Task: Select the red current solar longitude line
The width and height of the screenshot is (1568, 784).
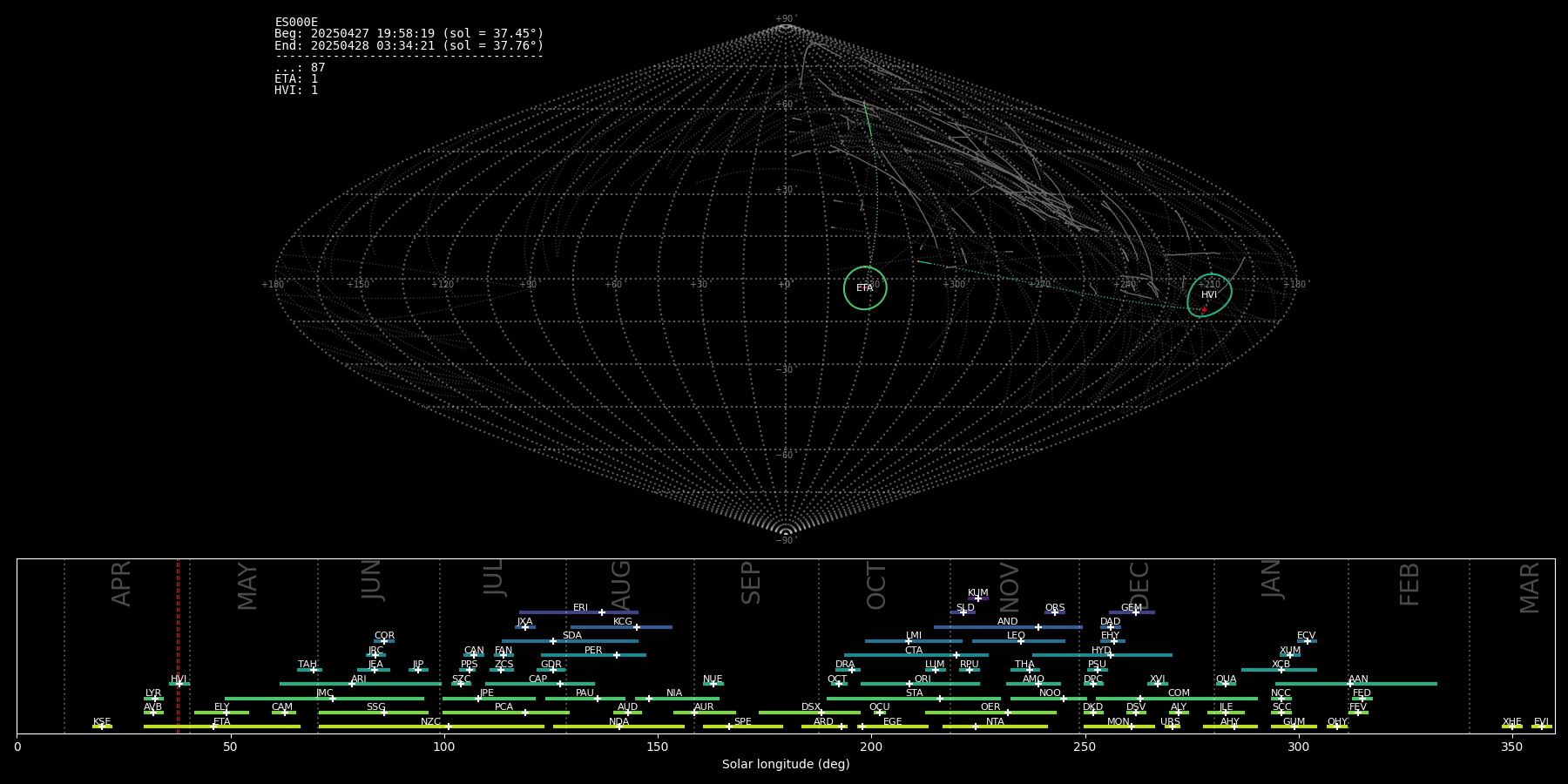Action: pos(178,645)
